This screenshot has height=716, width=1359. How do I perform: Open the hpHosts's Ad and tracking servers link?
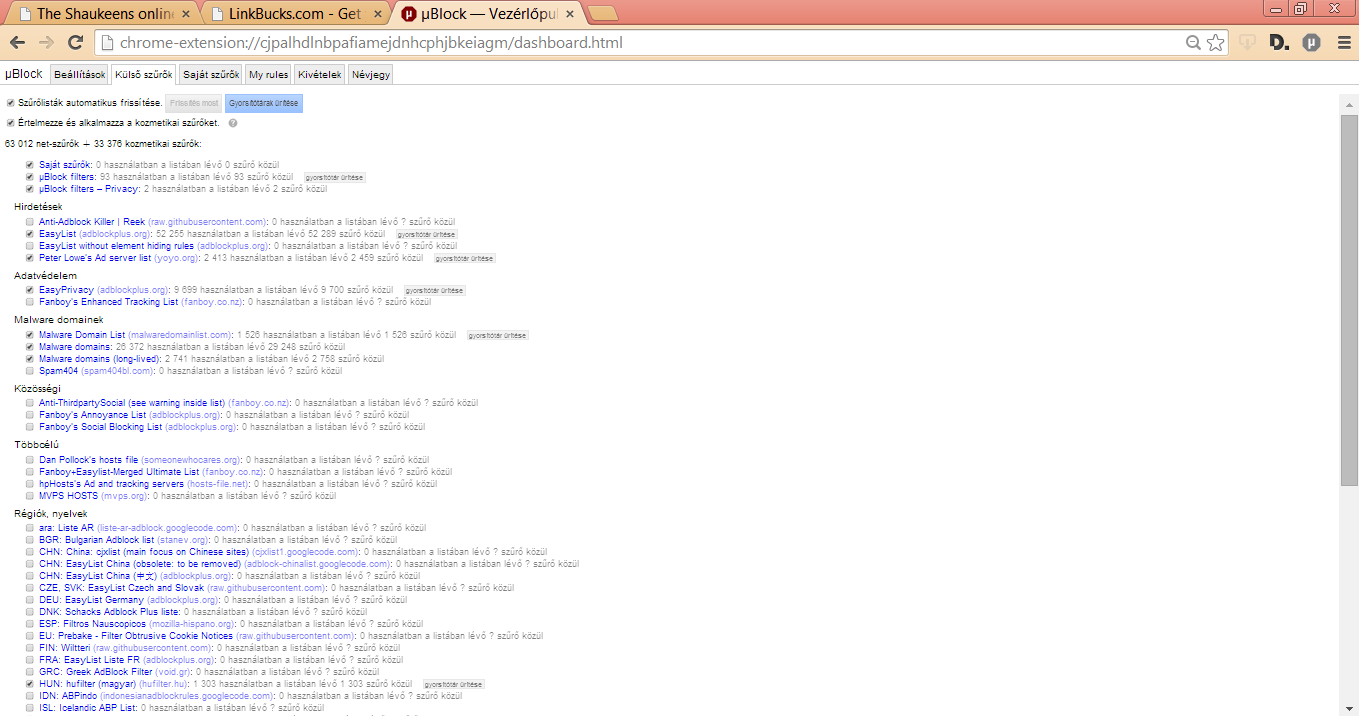pos(111,484)
